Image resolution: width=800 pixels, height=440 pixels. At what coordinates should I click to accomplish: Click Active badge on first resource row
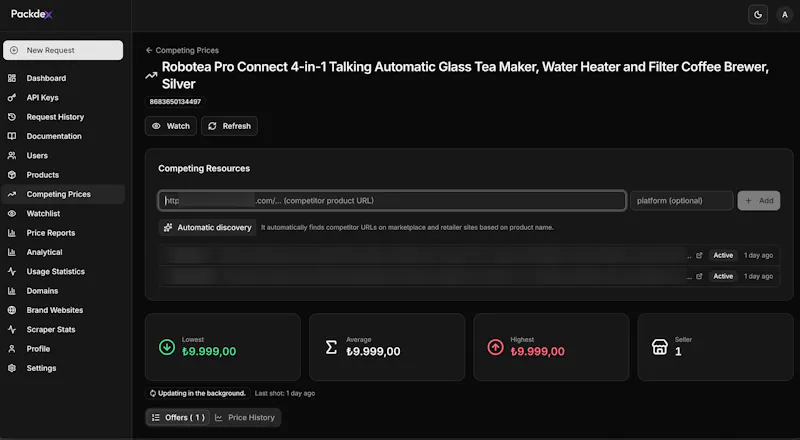[723, 255]
